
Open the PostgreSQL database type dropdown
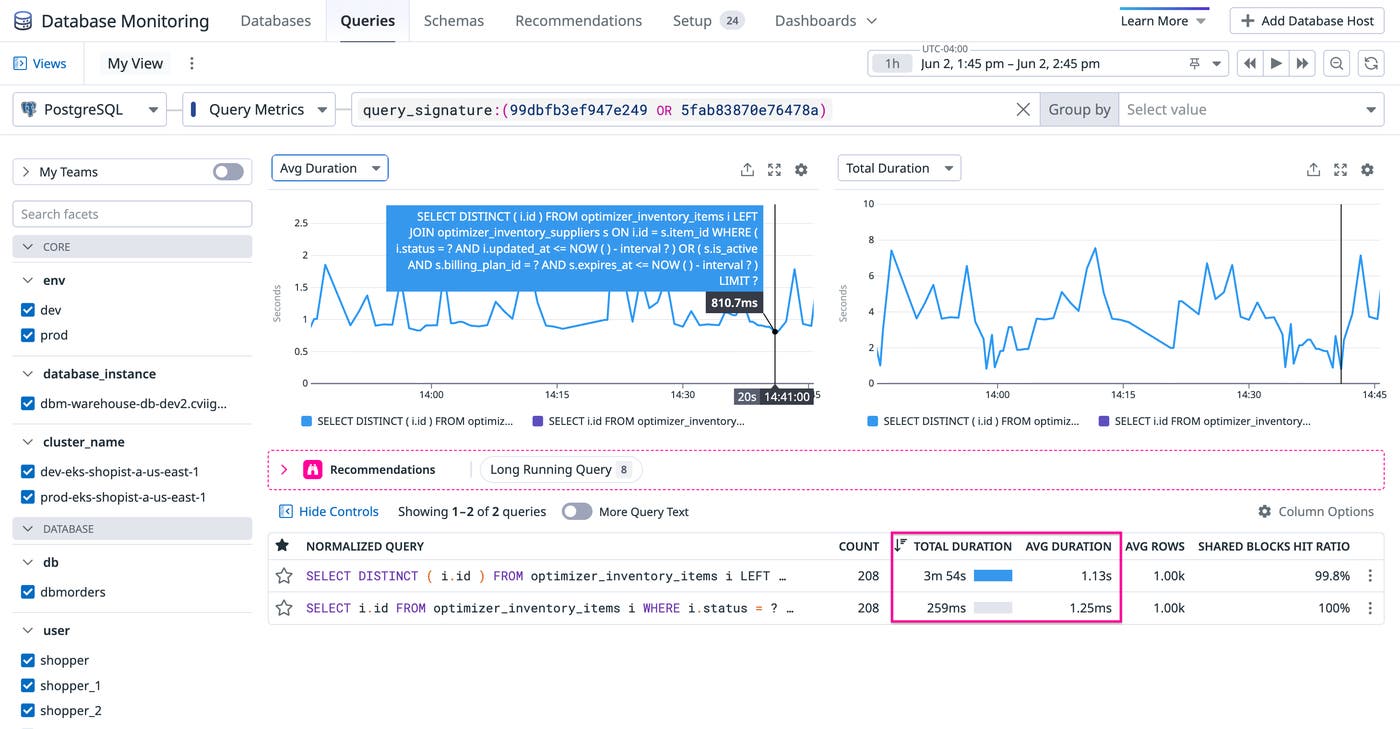(89, 110)
